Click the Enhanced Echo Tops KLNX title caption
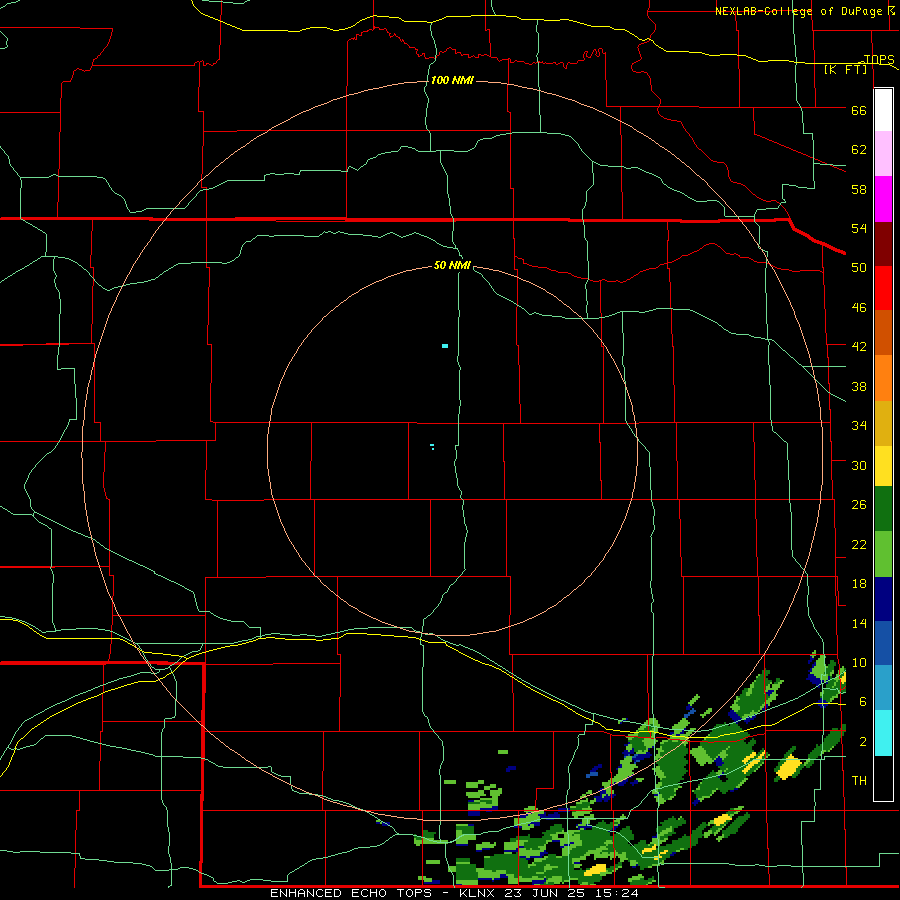The height and width of the screenshot is (900, 900). pos(454,893)
